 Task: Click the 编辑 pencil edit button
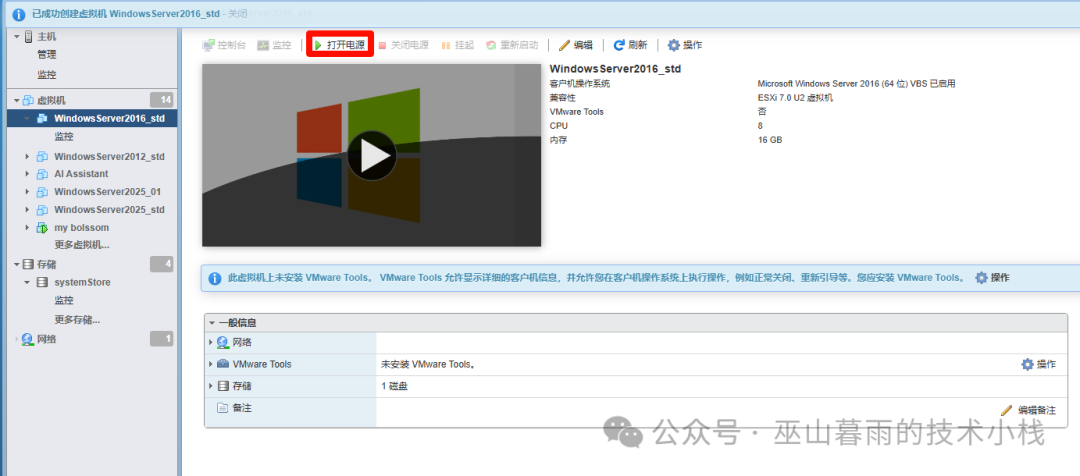point(576,45)
